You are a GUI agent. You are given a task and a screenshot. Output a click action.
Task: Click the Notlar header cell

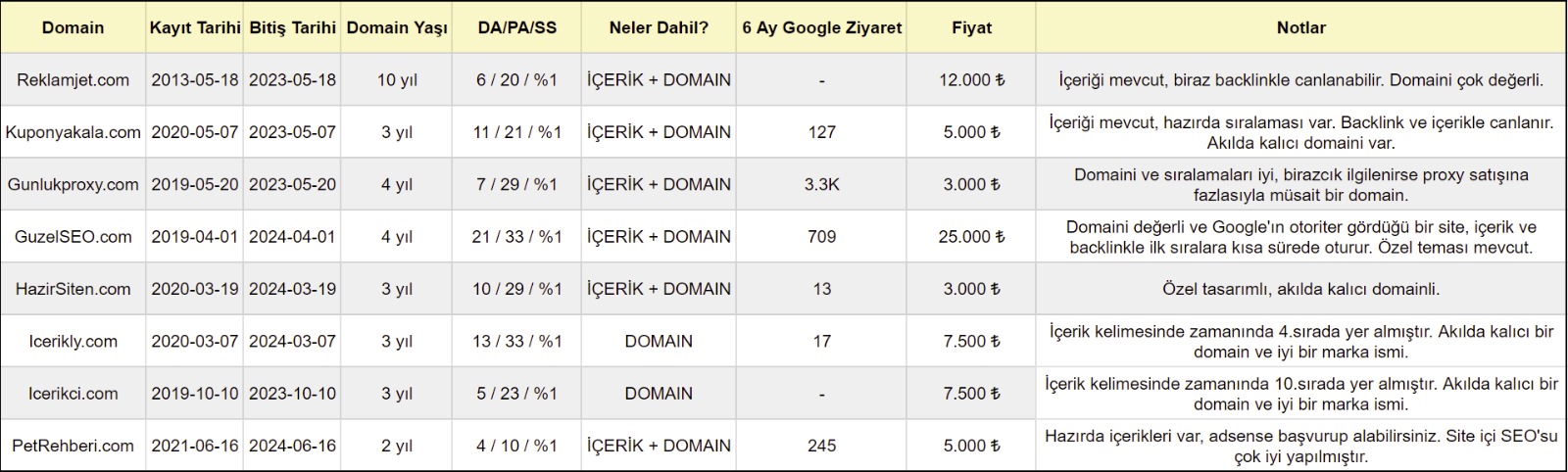(1300, 27)
